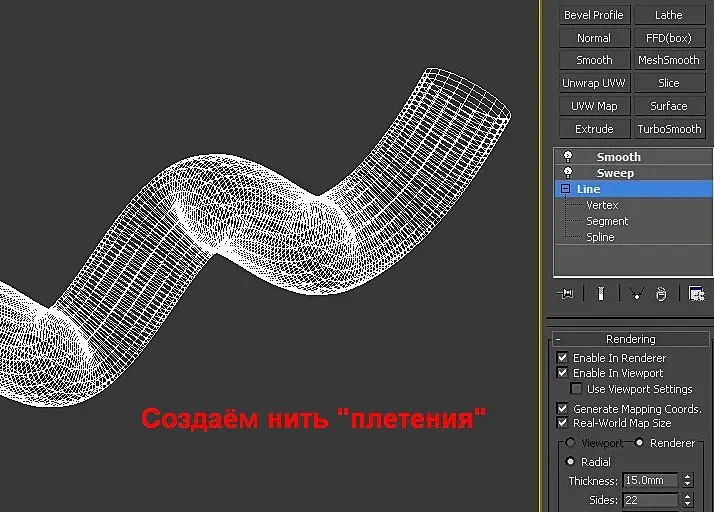Uncheck Generate Mapping Coords.
714x512 pixels.
tap(562, 408)
